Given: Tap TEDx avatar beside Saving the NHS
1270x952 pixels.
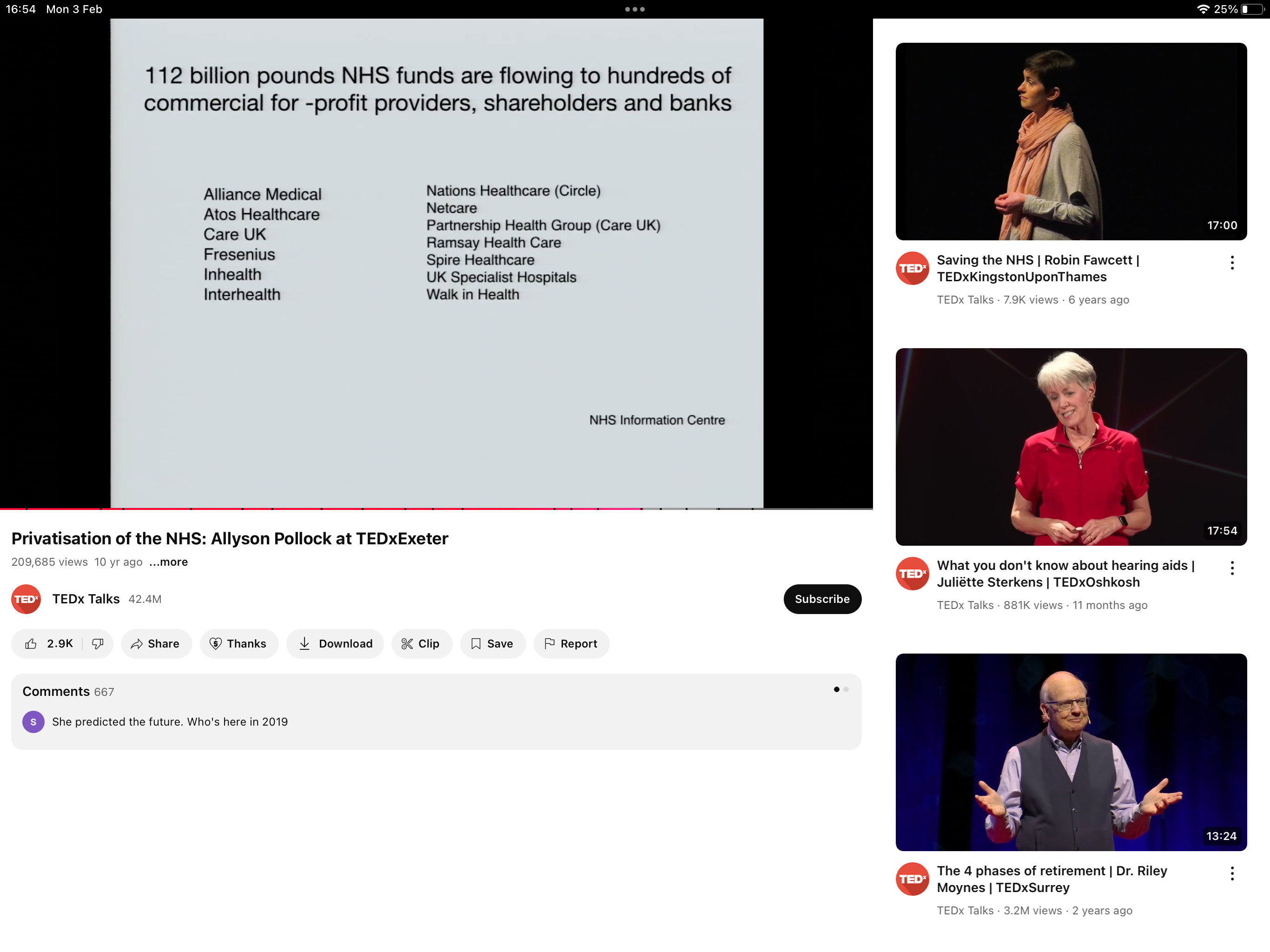Looking at the screenshot, I should coord(913,268).
